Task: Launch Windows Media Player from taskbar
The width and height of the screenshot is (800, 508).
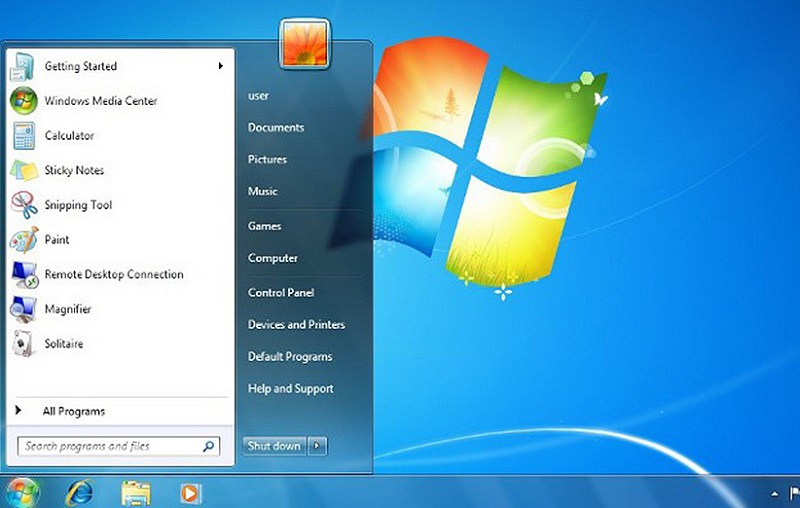Action: click(x=189, y=492)
